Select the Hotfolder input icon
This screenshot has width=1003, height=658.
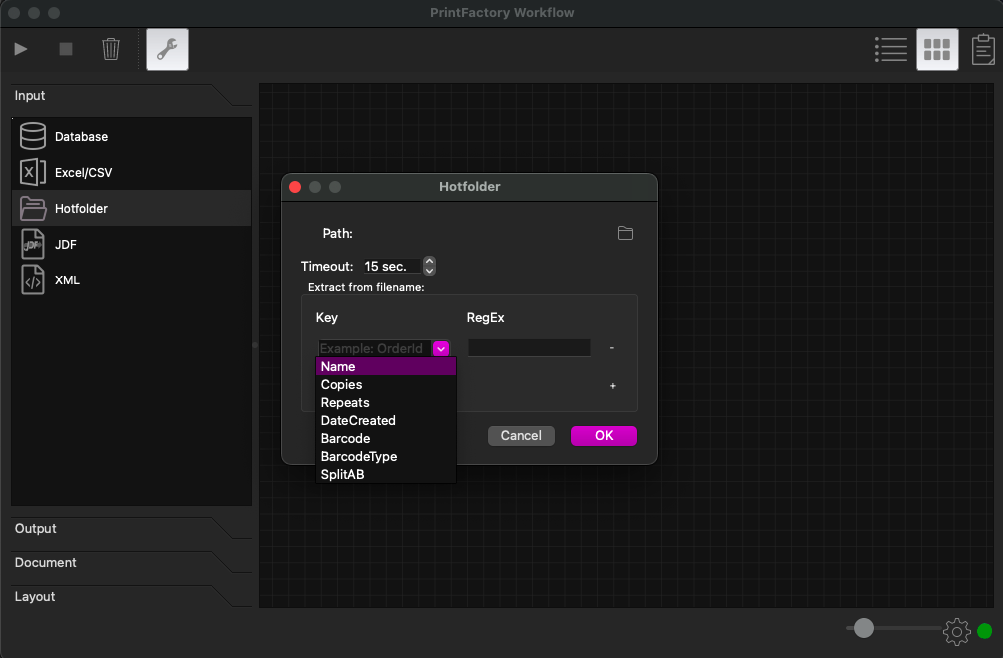33,208
